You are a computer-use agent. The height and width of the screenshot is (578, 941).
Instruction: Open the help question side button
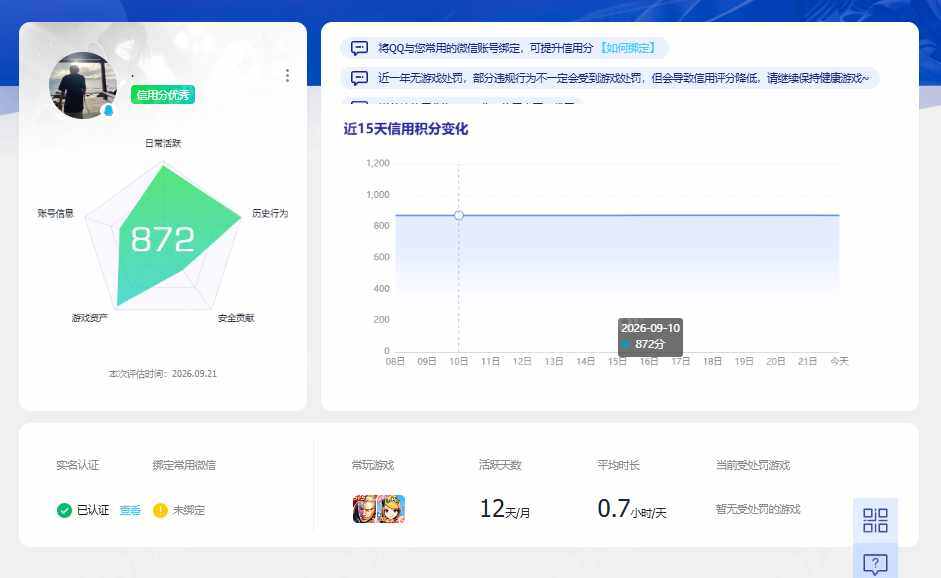875,564
